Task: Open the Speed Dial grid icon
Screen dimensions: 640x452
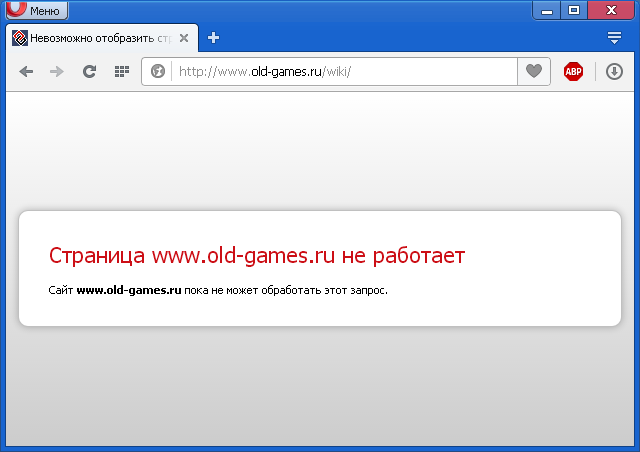Action: 122,72
